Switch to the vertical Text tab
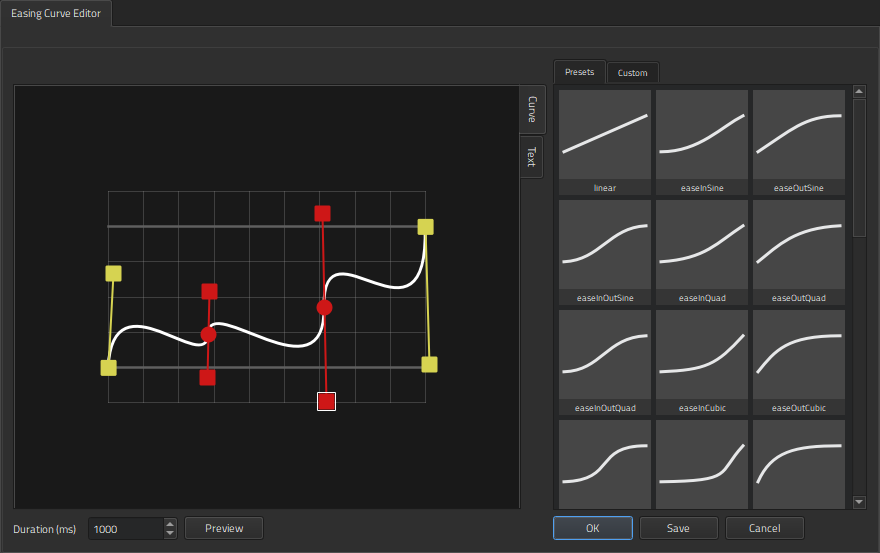Screen dimensions: 880x553 [x=531, y=157]
